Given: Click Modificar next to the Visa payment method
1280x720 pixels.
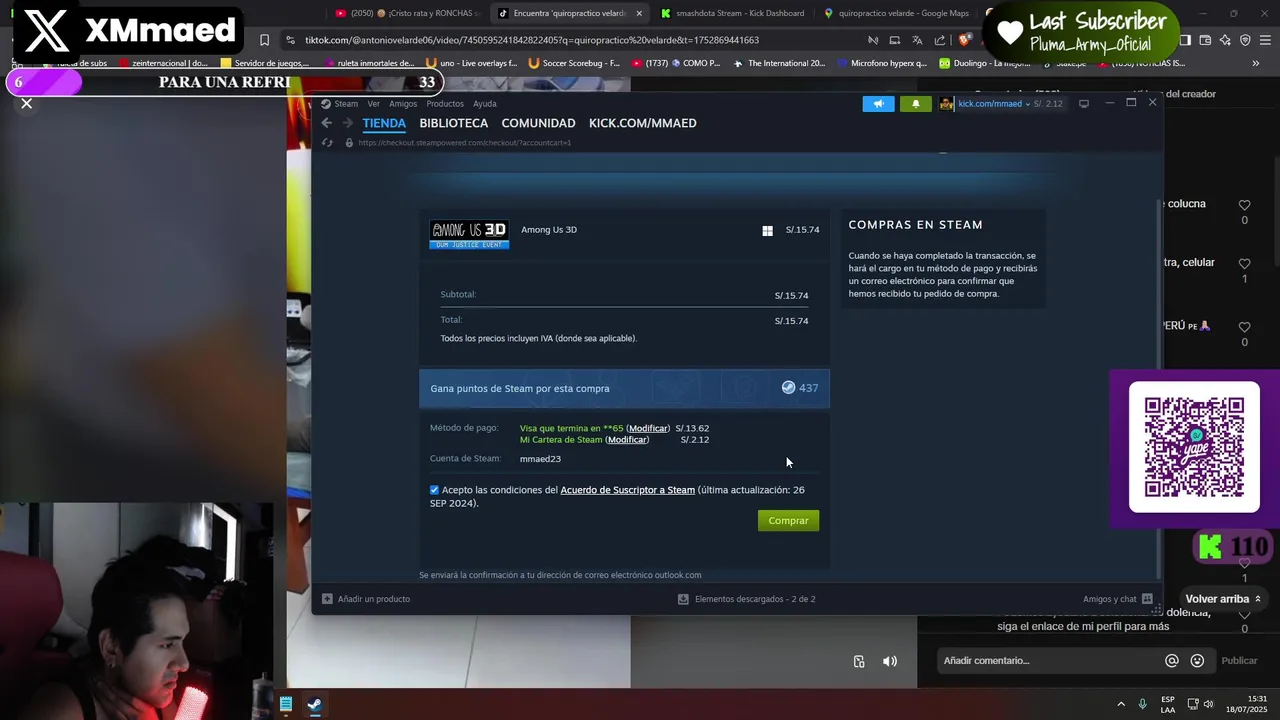Looking at the screenshot, I should tap(648, 428).
